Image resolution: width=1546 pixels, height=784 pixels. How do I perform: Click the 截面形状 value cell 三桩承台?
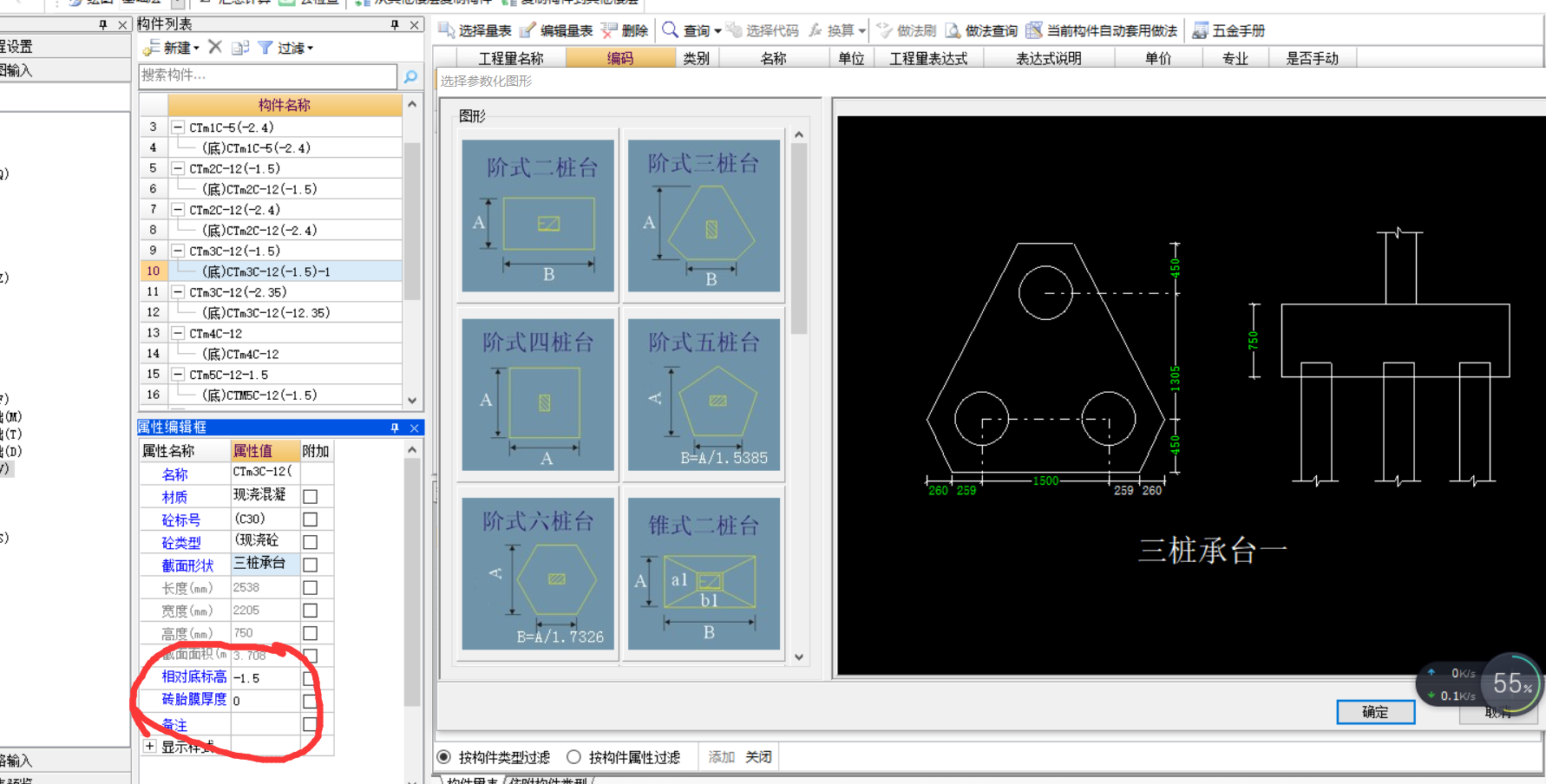tap(265, 564)
